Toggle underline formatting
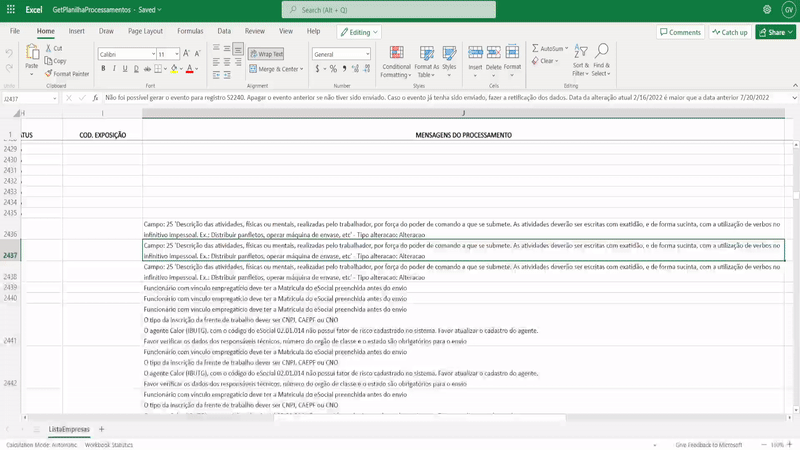 click(125, 68)
